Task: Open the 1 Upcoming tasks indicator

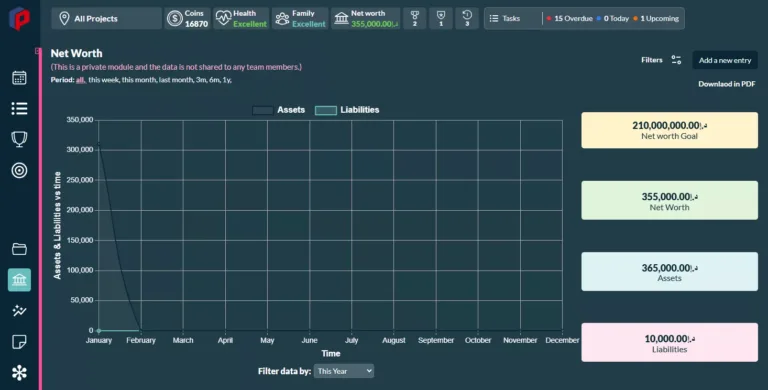Action: point(656,19)
